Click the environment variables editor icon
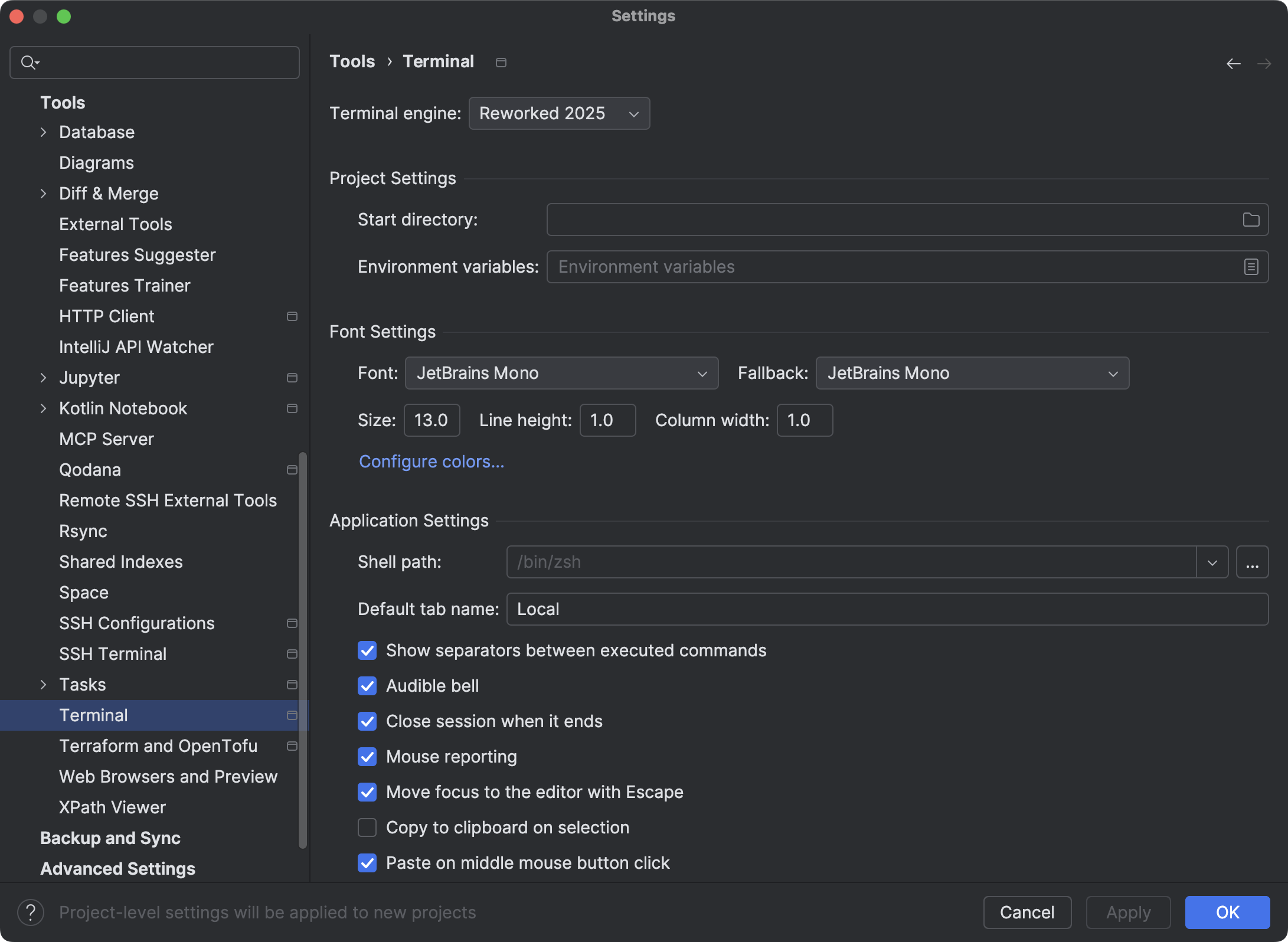 pos(1251,267)
